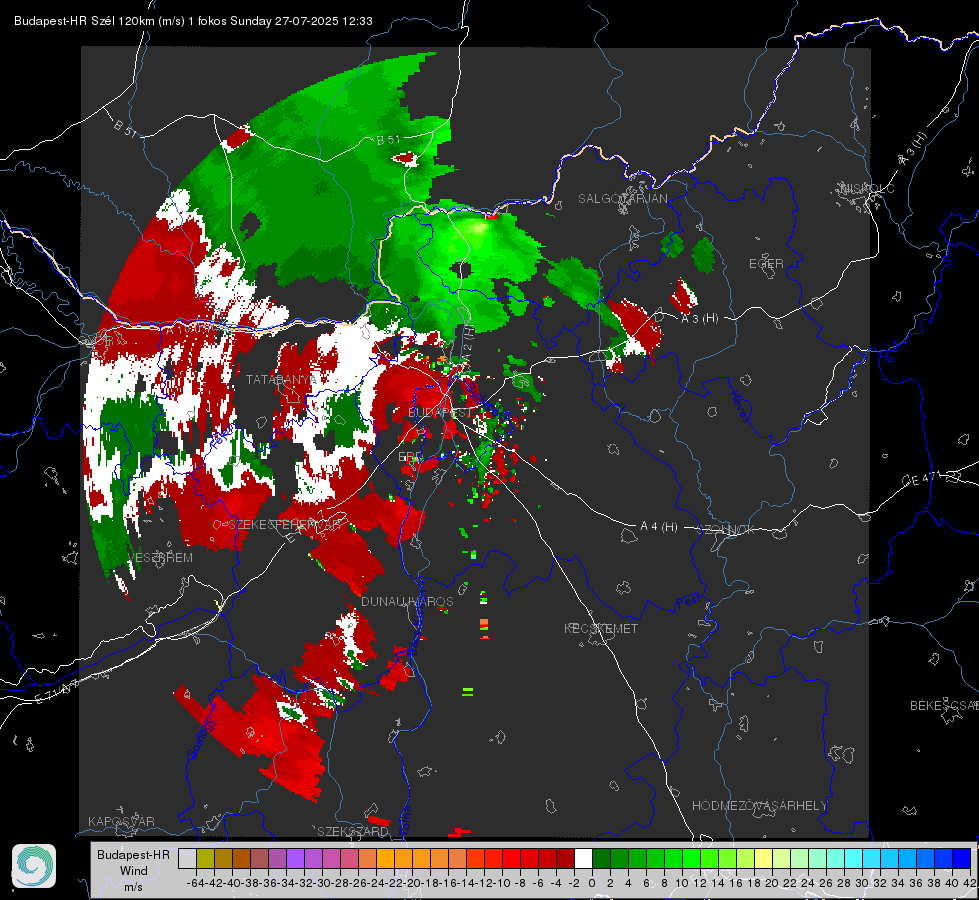Select the dark red swatch between -4 and -2
Screen dimensions: 979x900
565,858
